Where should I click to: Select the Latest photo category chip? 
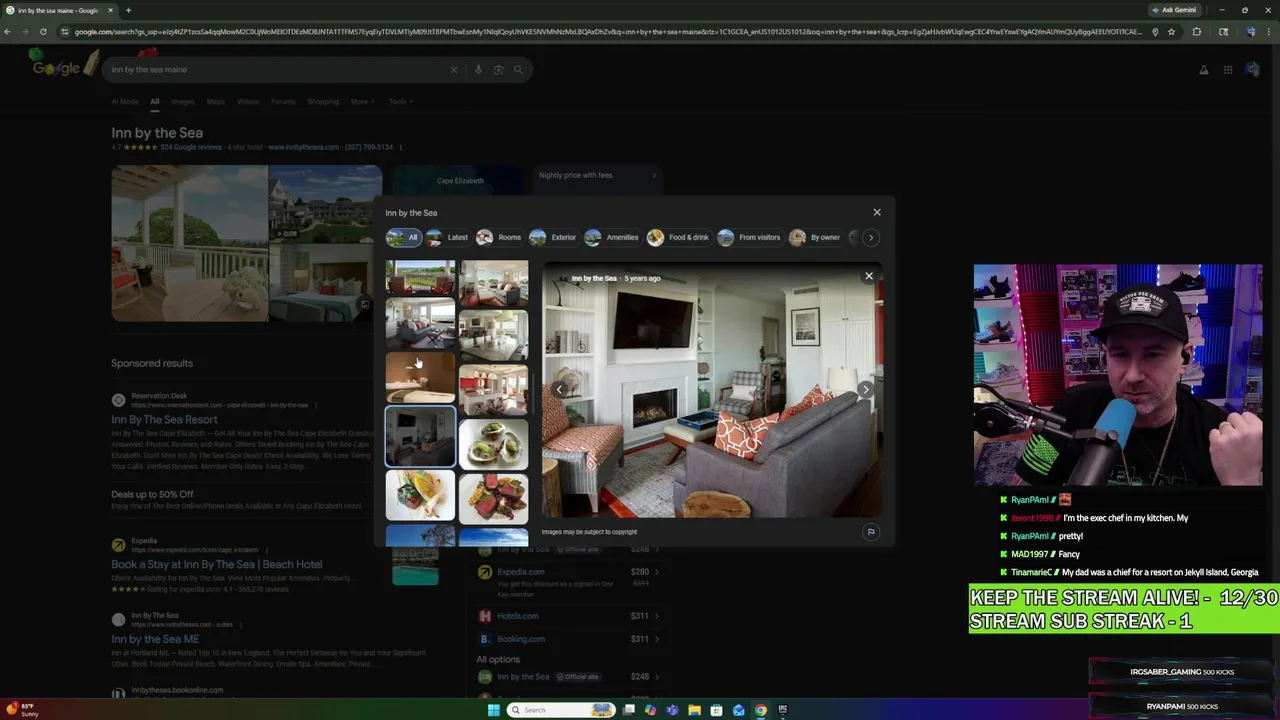click(448, 237)
